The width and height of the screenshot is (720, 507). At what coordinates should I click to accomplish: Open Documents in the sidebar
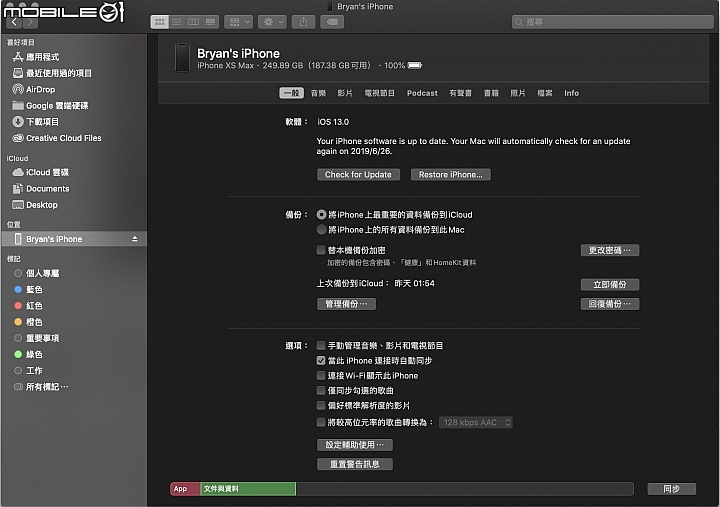point(41,189)
